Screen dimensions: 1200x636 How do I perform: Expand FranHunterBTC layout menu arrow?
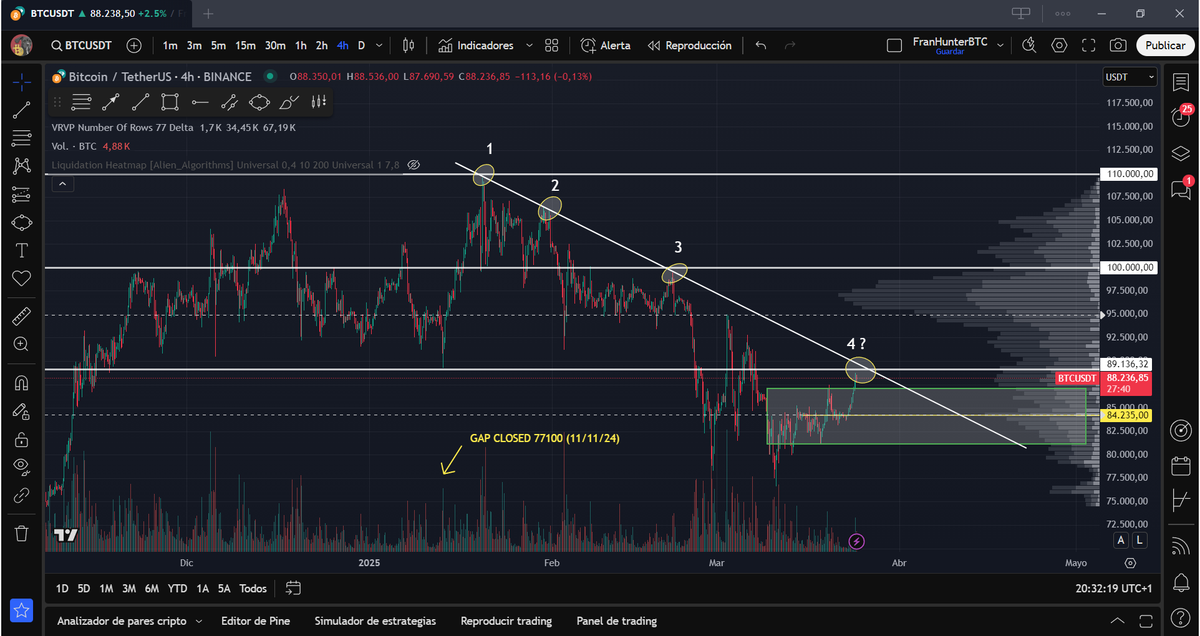998,45
